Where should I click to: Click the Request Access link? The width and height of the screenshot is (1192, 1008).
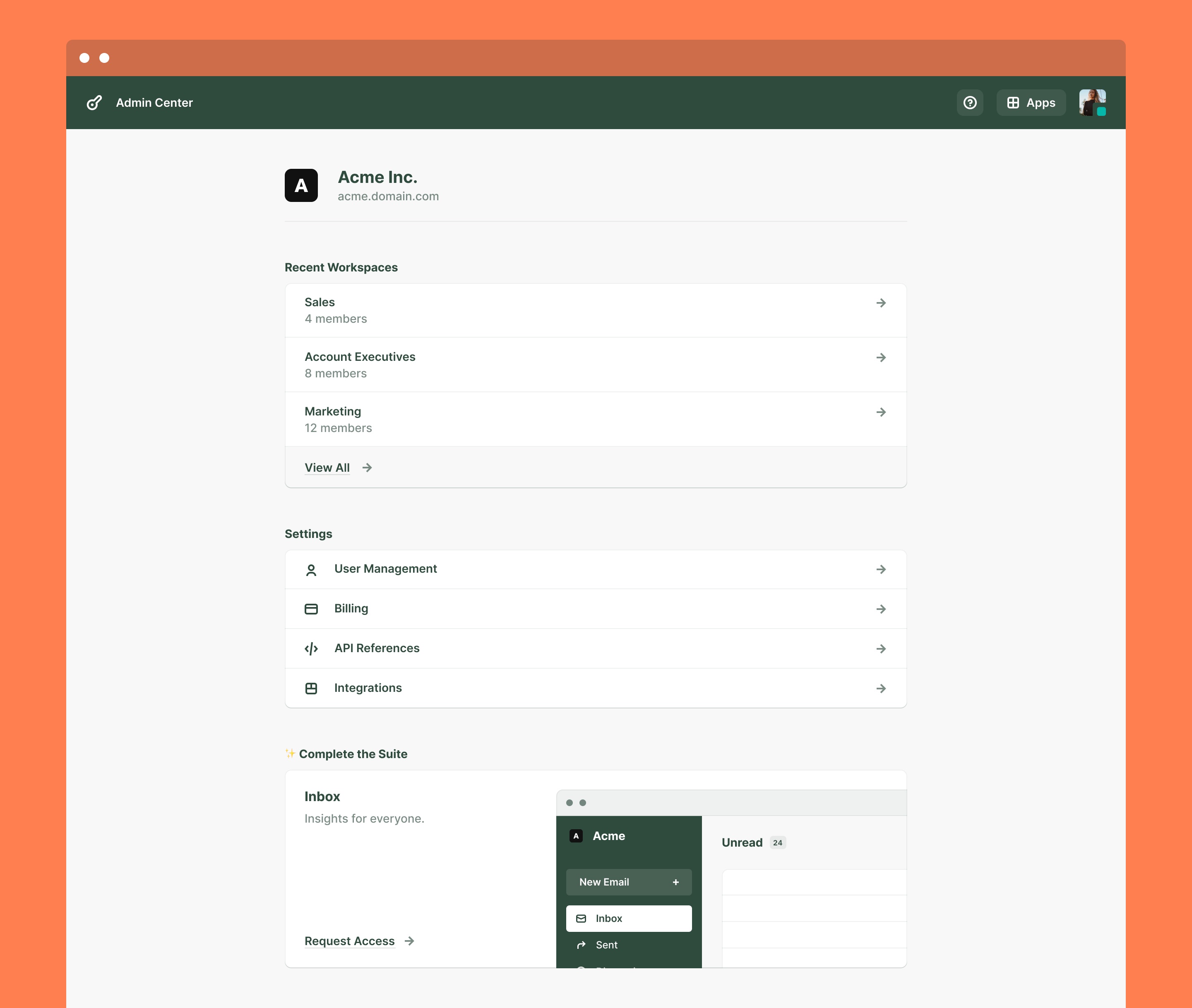[349, 941]
